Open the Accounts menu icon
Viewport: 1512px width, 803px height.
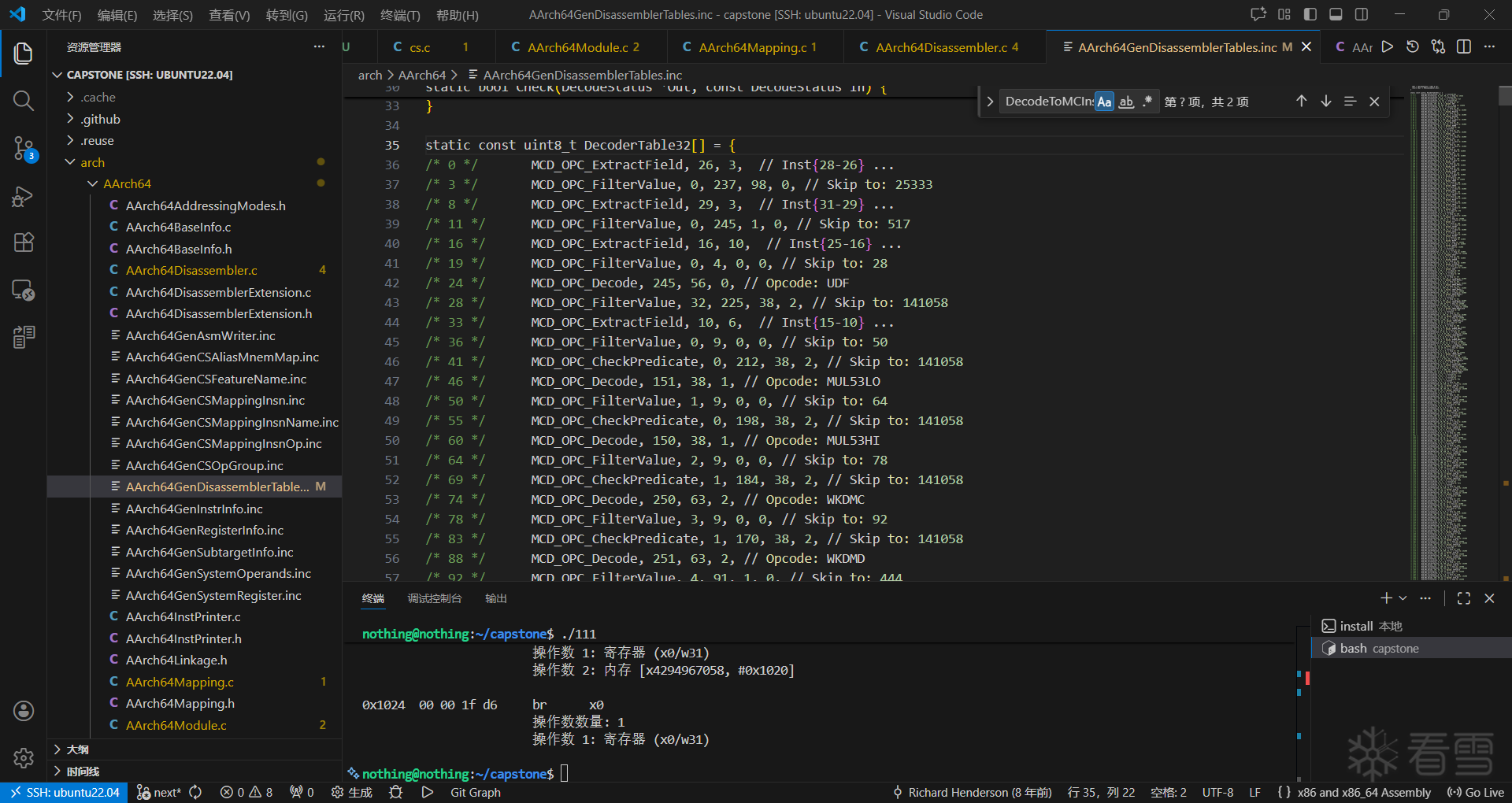coord(24,711)
